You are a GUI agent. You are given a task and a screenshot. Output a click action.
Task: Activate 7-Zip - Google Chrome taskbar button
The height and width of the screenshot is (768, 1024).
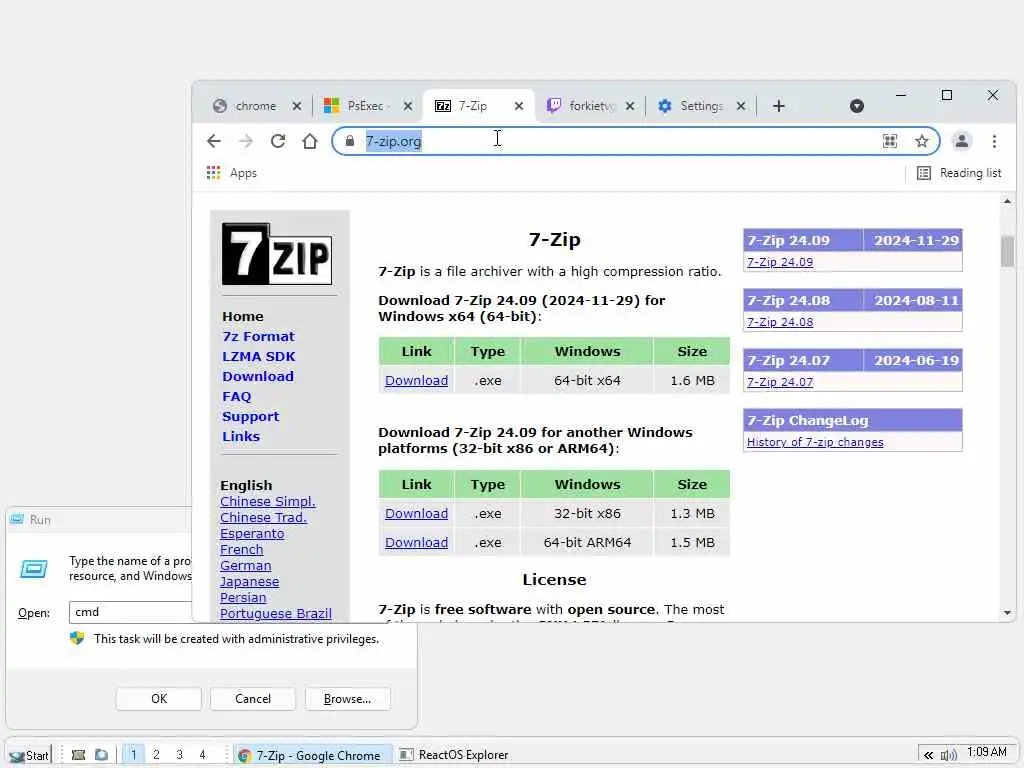[x=312, y=755]
